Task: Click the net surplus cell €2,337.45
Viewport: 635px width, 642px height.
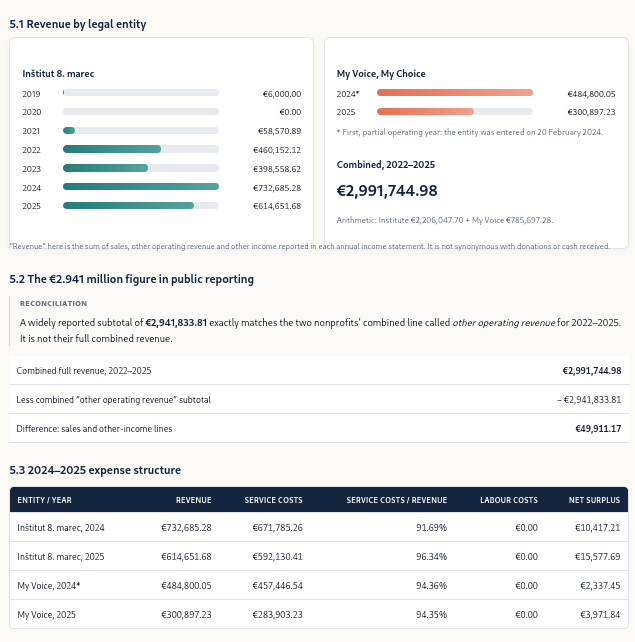Action: [x=600, y=586]
